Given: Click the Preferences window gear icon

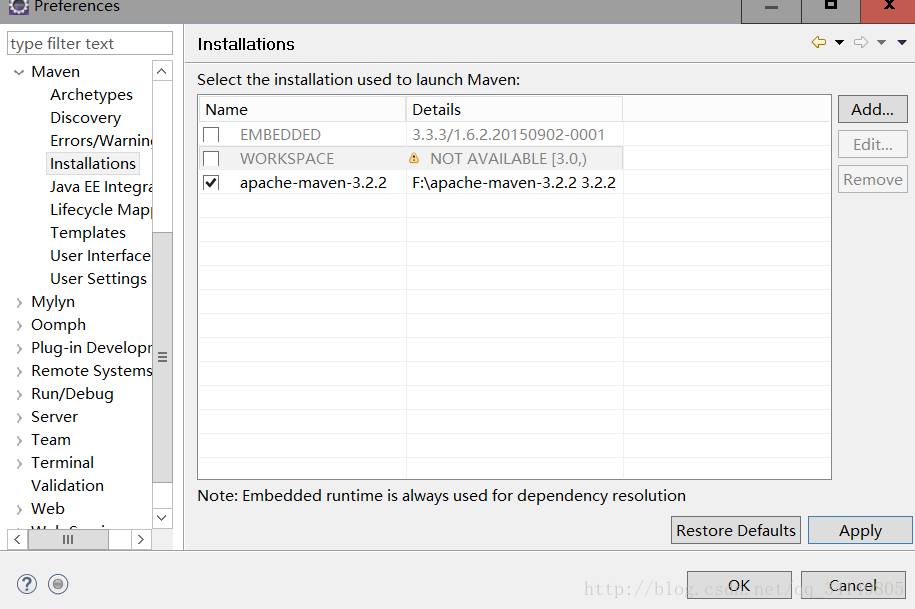Looking at the screenshot, I should [x=19, y=6].
